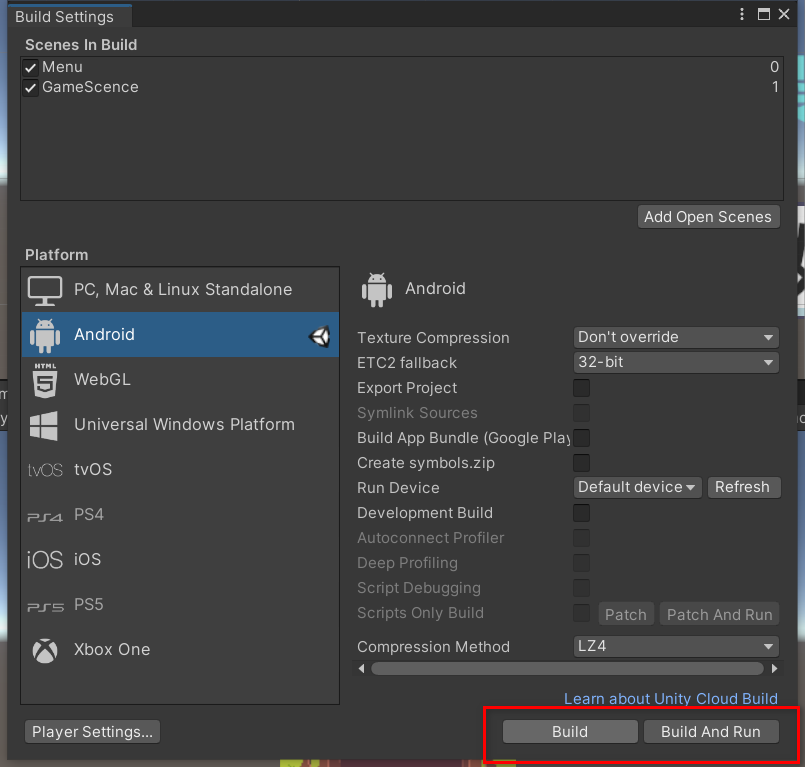Select the PS4 platform entry
Image resolution: width=805 pixels, height=767 pixels.
pyautogui.click(x=180, y=515)
